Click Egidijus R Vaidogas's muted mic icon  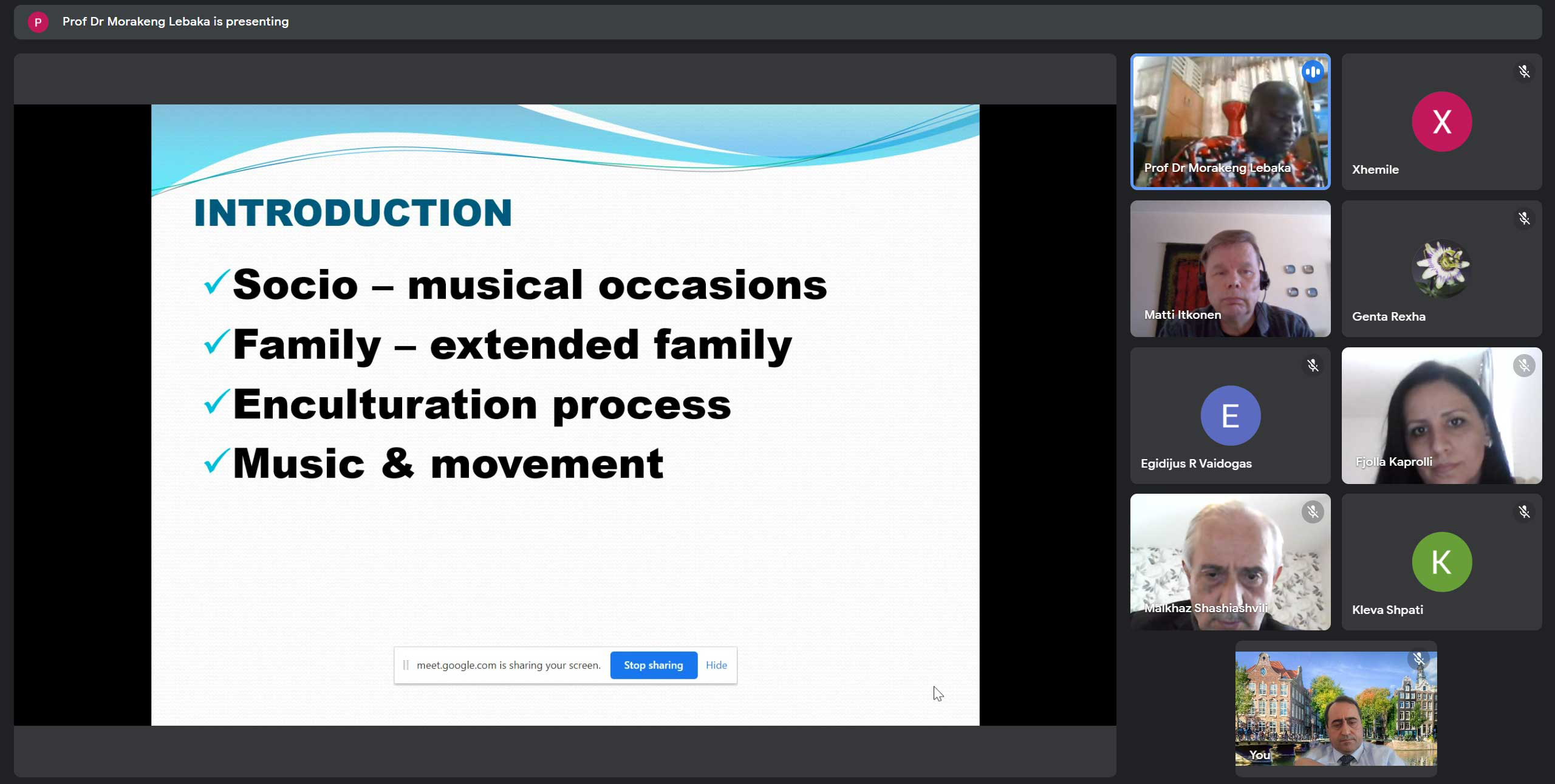[1312, 366]
